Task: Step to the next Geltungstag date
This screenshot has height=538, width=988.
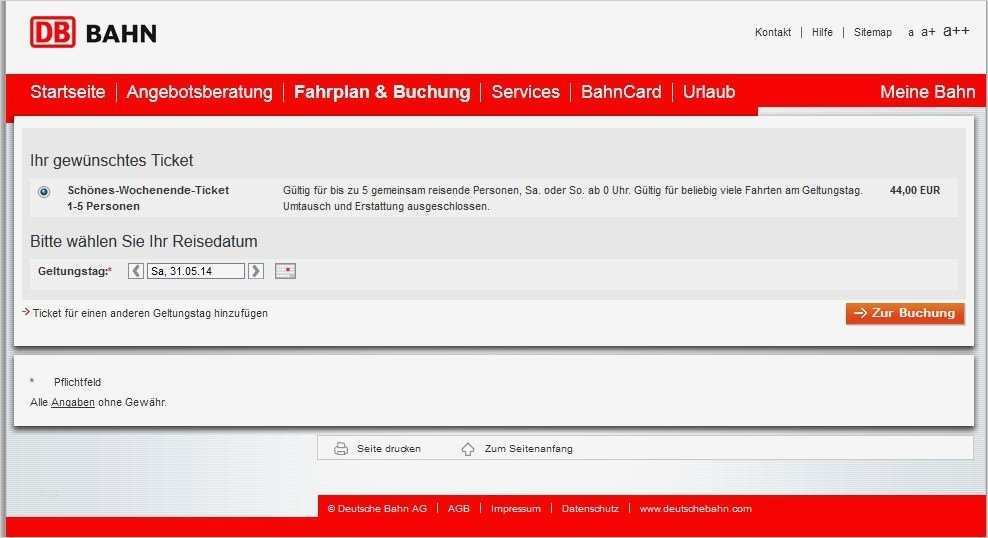Action: [x=256, y=271]
